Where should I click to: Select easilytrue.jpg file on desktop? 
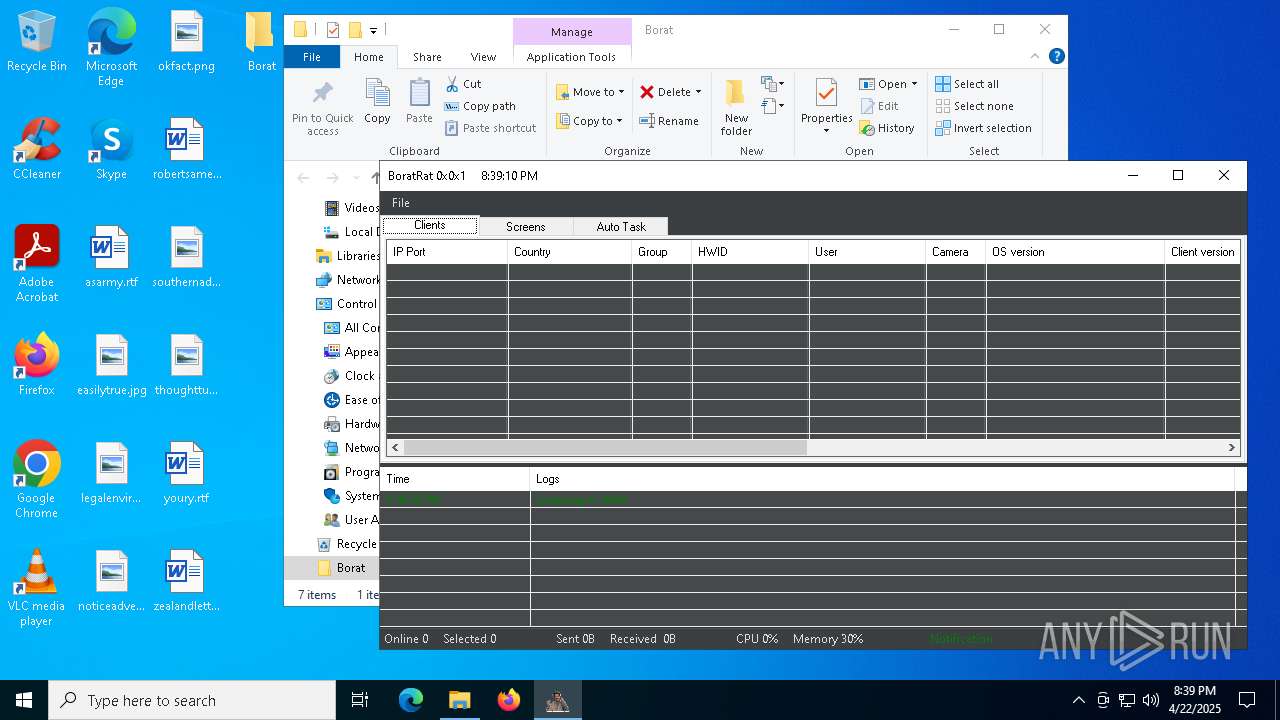(111, 365)
